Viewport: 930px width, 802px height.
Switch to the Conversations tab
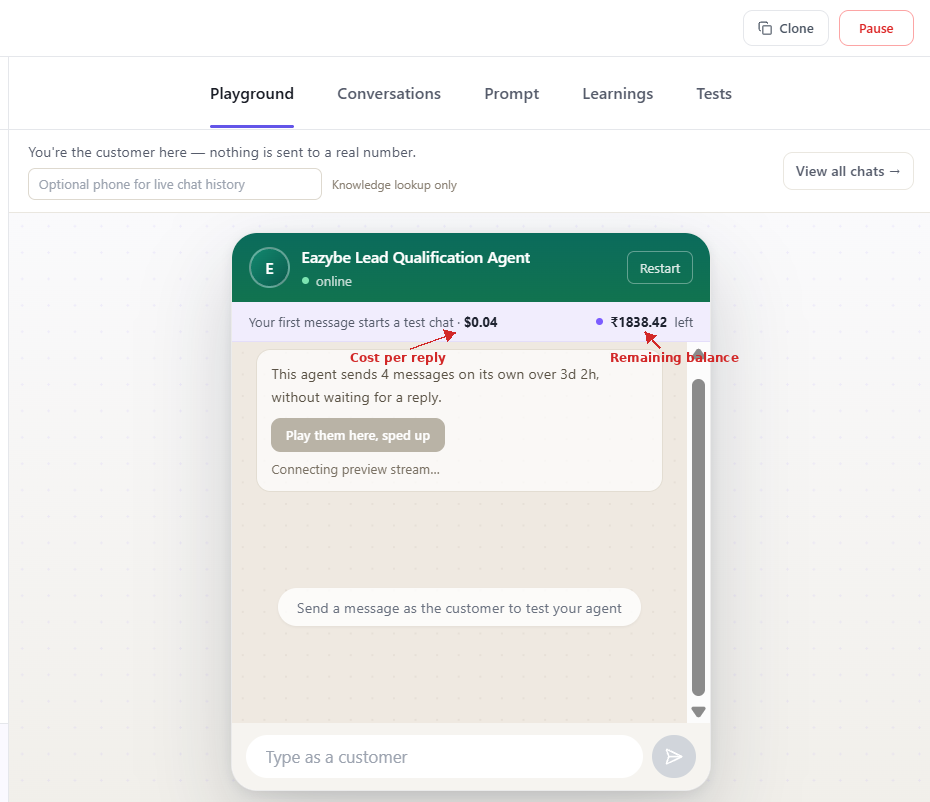389,94
